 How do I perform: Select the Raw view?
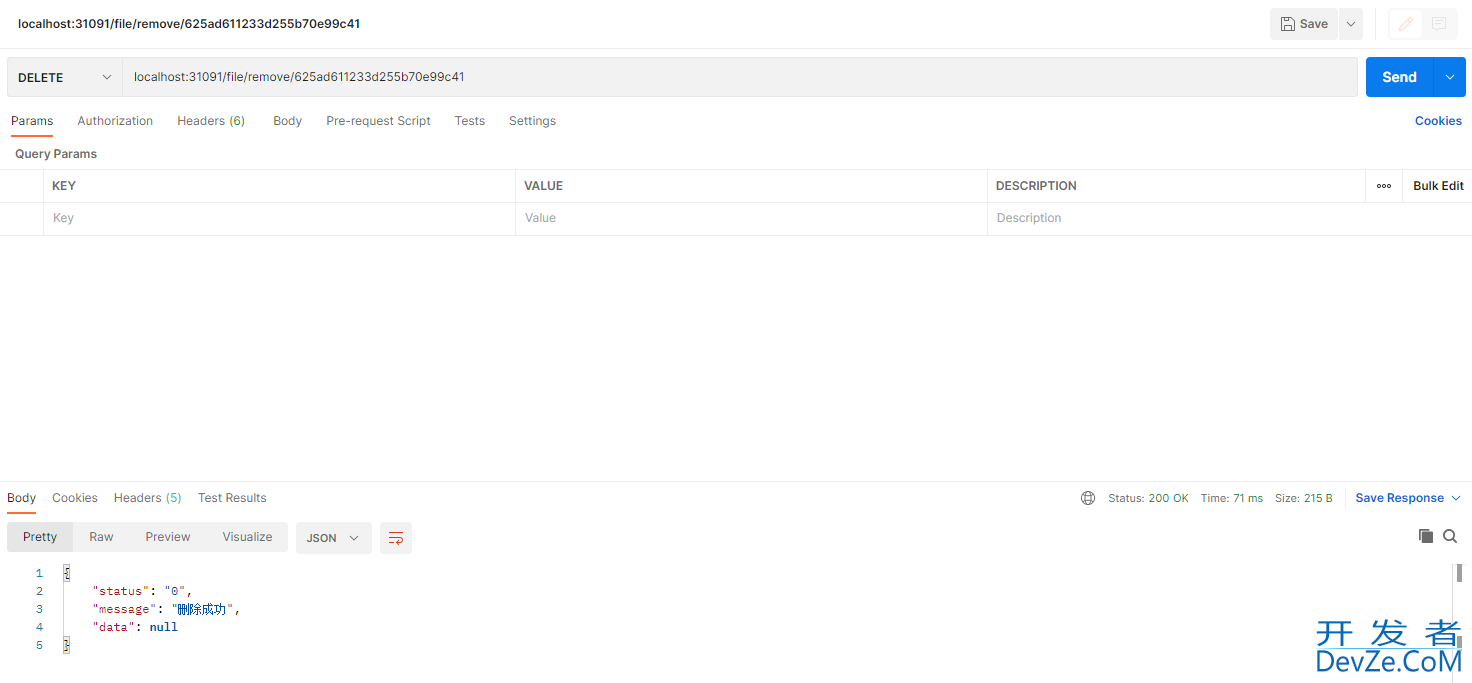pyautogui.click(x=101, y=537)
